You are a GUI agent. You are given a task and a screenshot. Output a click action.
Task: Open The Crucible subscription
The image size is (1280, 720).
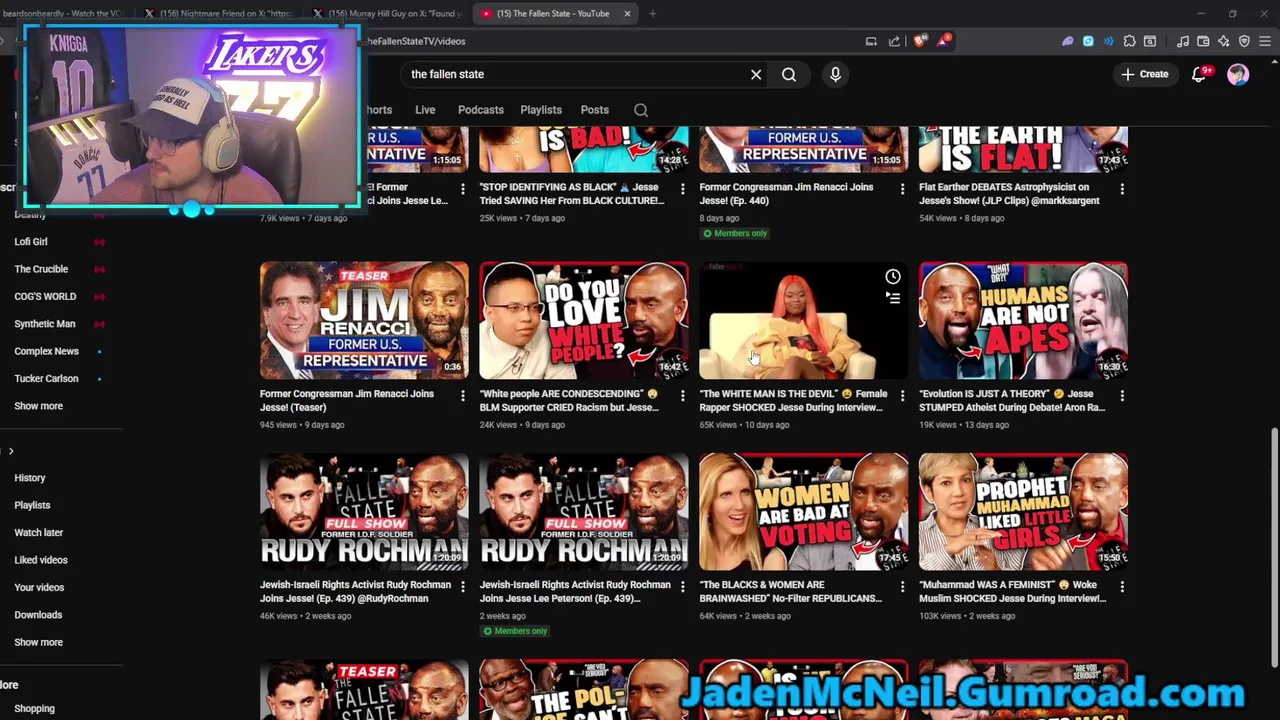41,269
